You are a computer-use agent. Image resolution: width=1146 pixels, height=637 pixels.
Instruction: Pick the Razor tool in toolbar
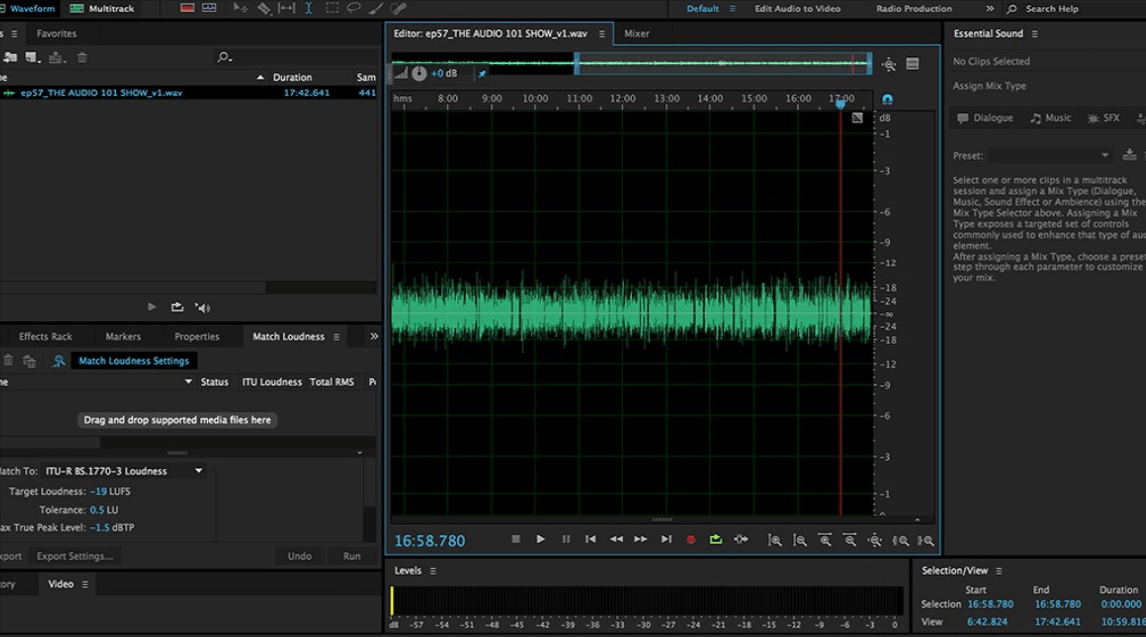point(264,8)
